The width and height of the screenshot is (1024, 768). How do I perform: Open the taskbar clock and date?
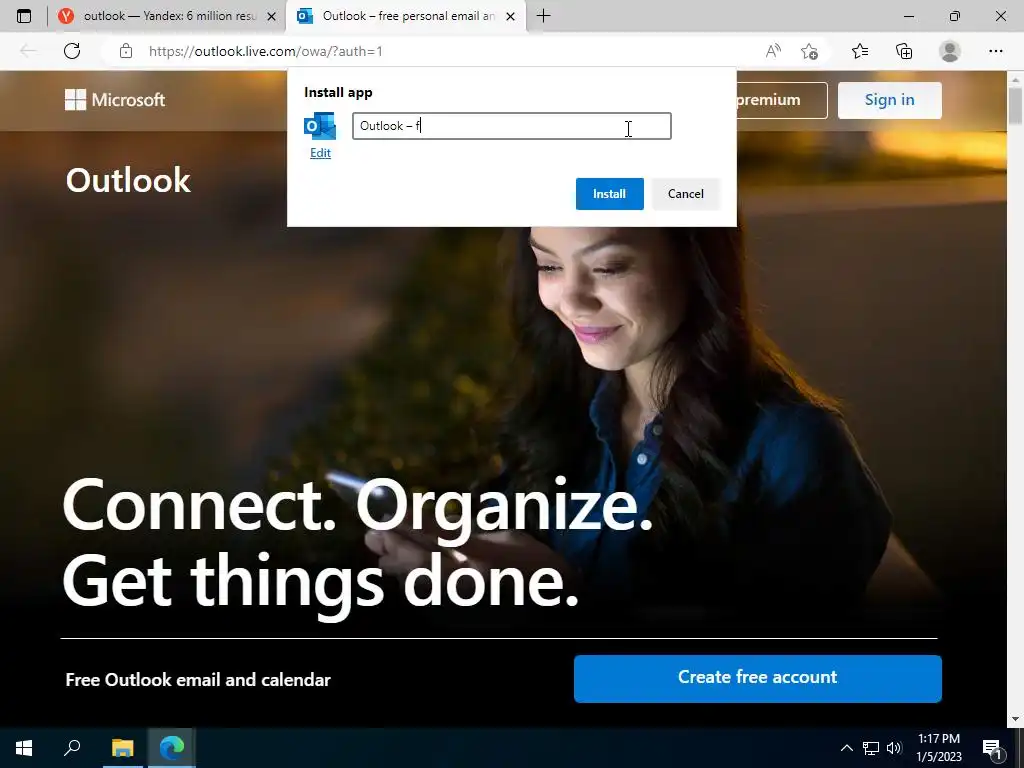click(x=939, y=748)
